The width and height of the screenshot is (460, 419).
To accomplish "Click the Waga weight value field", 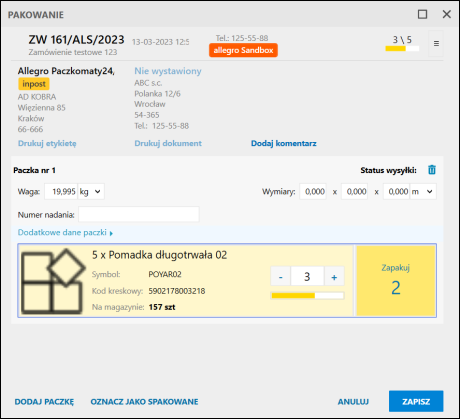I will (x=61, y=191).
